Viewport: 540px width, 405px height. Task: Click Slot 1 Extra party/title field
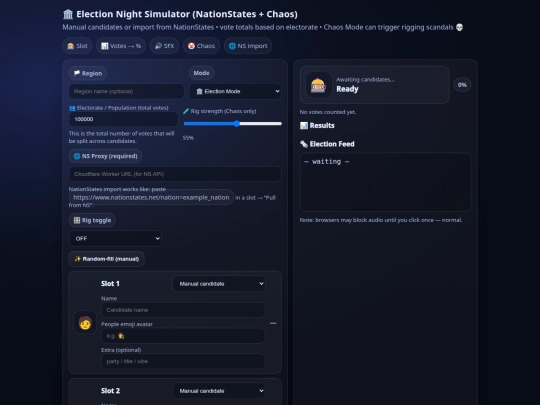pyautogui.click(x=183, y=361)
